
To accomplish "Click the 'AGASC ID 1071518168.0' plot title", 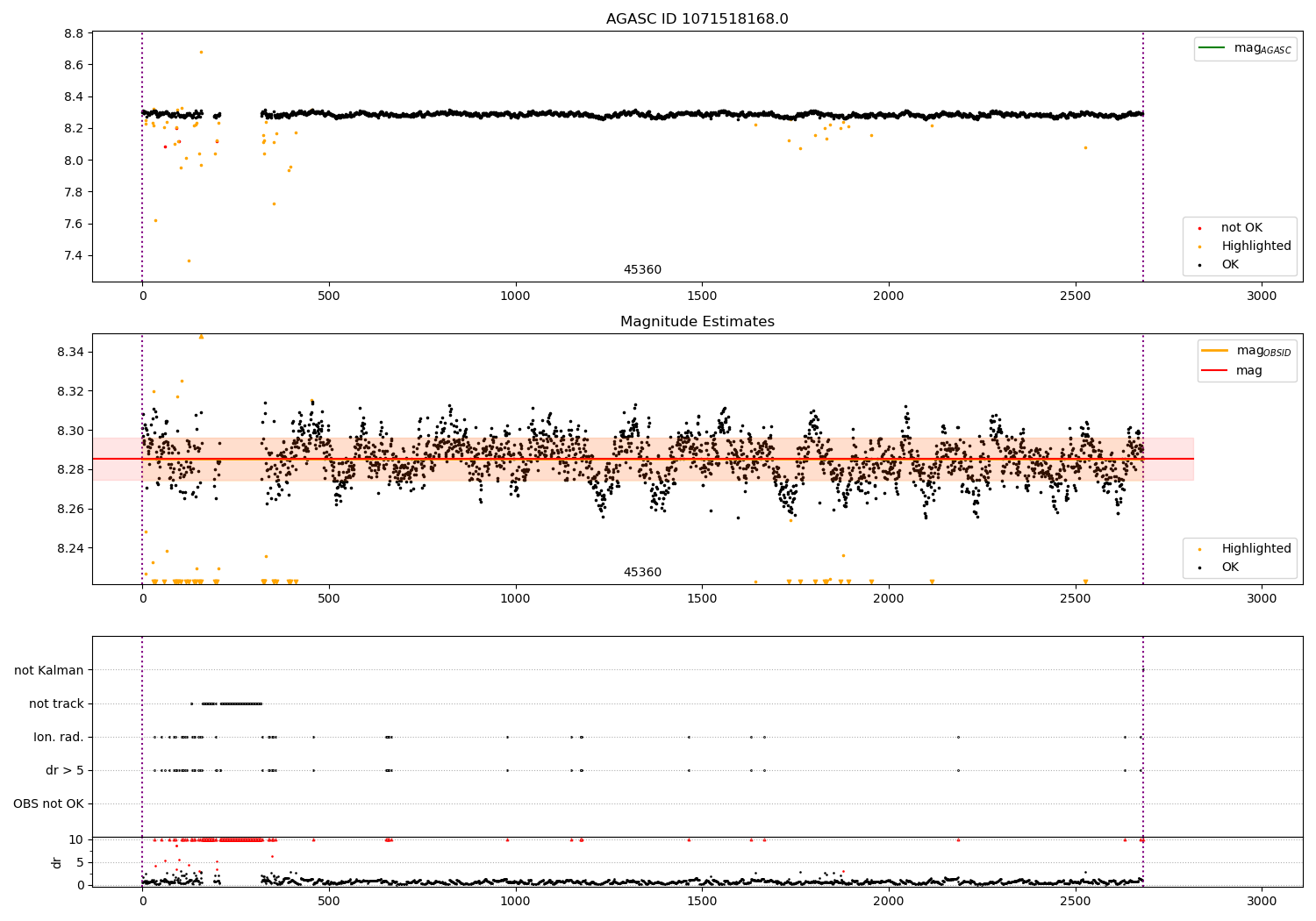I will click(x=697, y=19).
